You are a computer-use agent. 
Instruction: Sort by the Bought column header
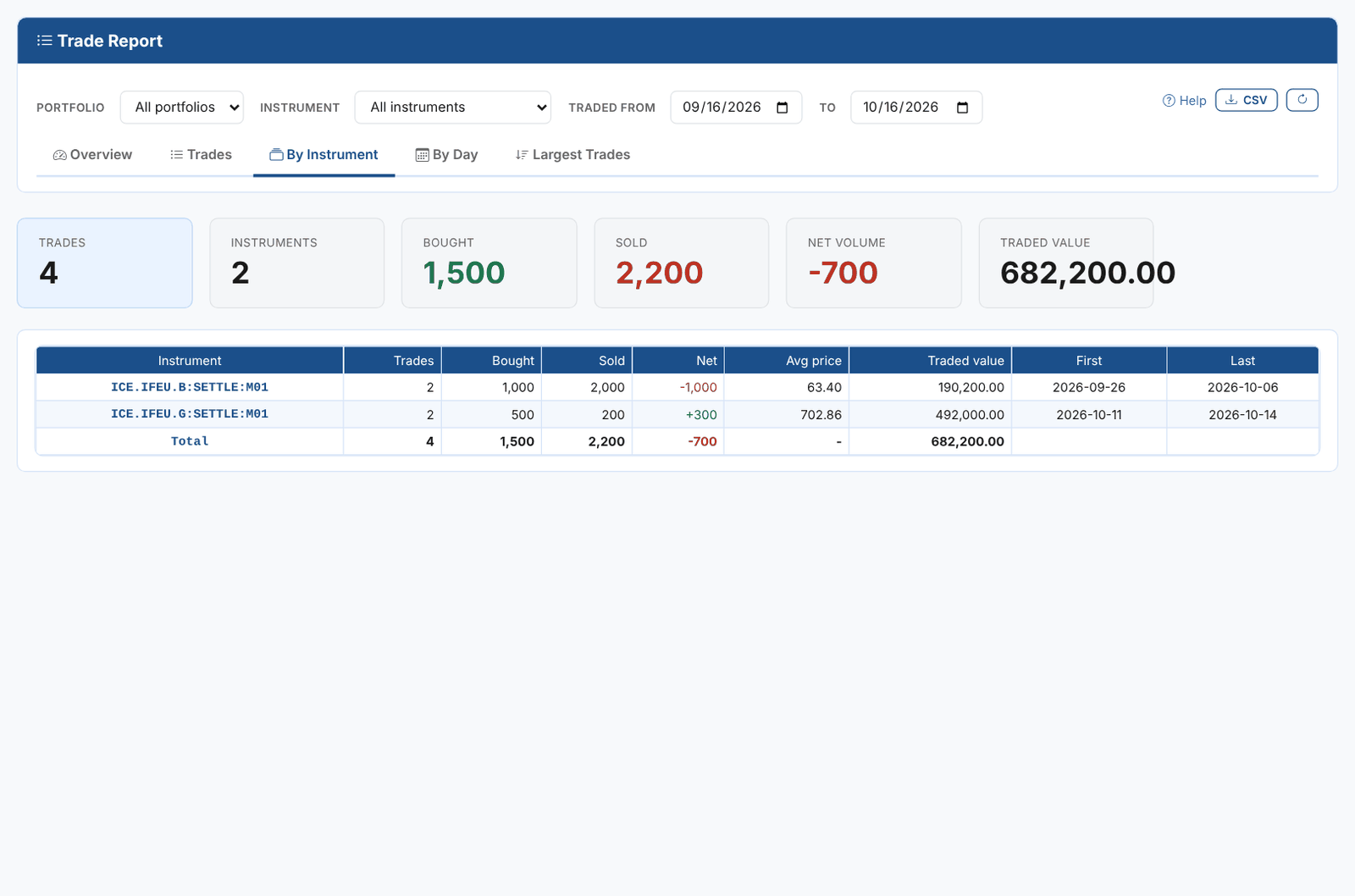[x=492, y=361]
